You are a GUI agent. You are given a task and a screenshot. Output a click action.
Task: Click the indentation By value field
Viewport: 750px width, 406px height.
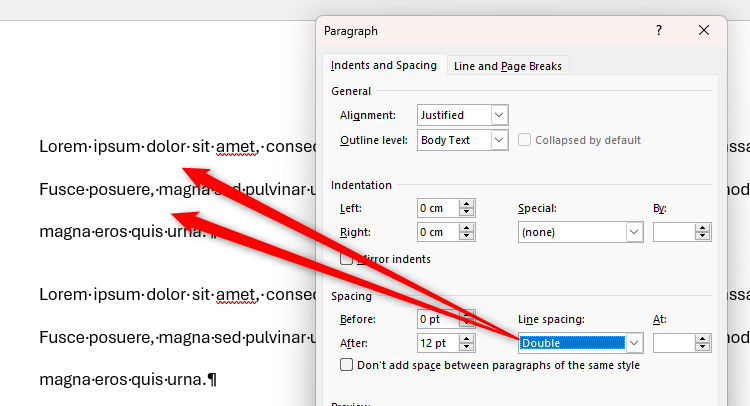673,232
